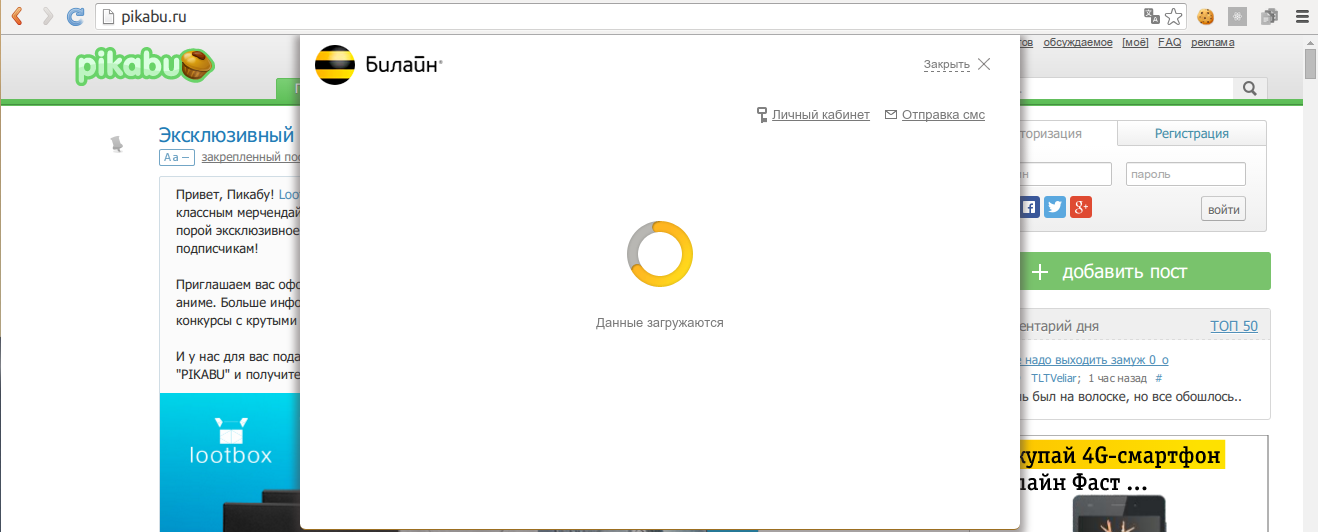The height and width of the screenshot is (532, 1318).
Task: Click the lootbox banner image
Action: [230, 462]
